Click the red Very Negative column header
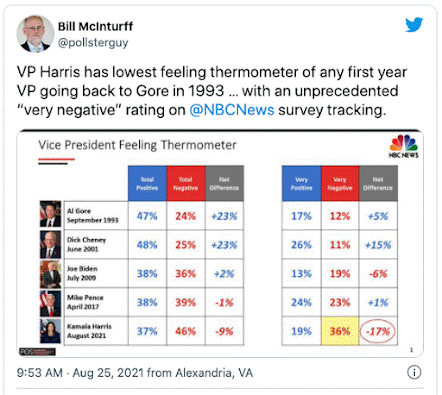 tap(340, 183)
